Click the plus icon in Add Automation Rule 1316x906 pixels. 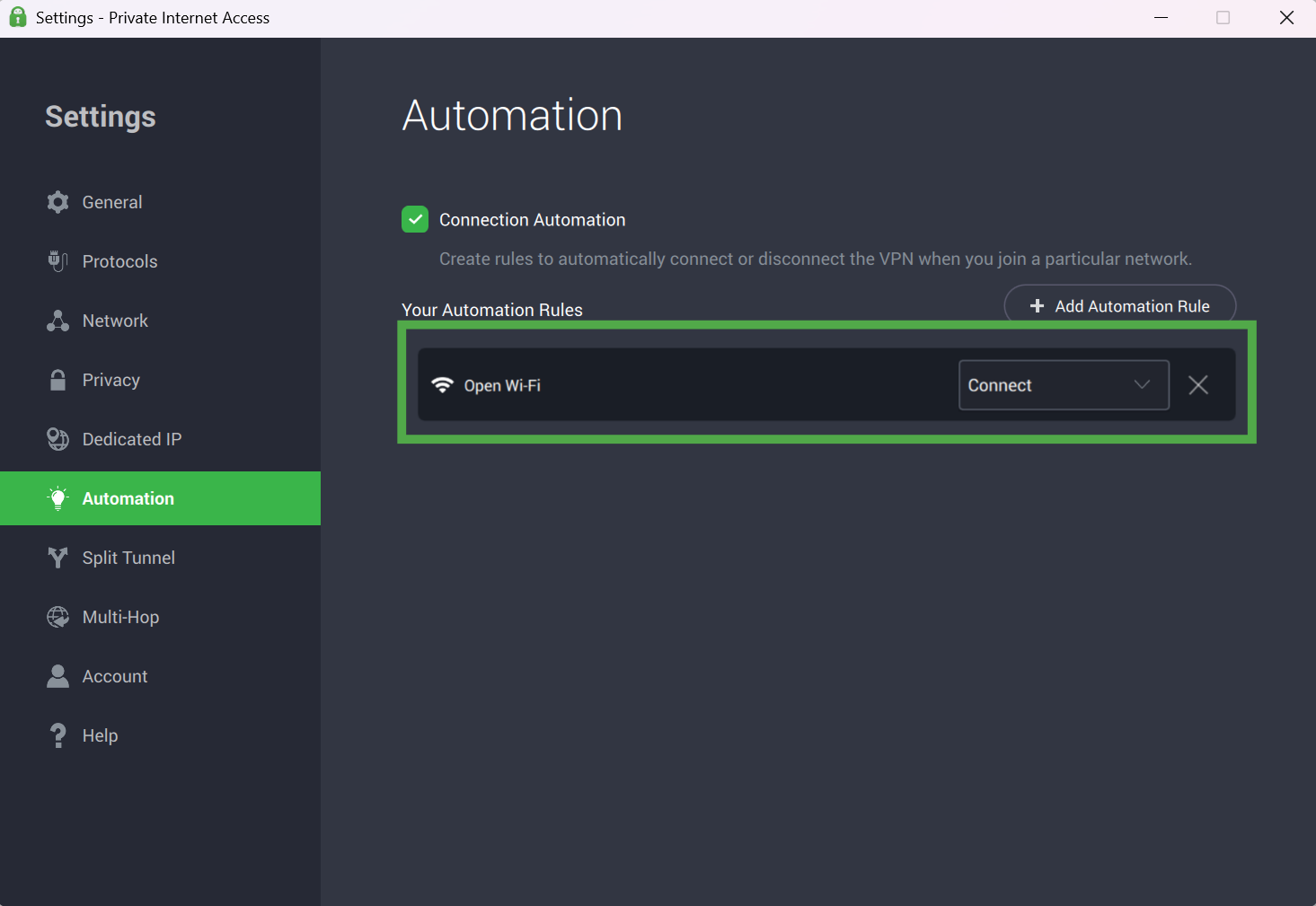pos(1037,306)
